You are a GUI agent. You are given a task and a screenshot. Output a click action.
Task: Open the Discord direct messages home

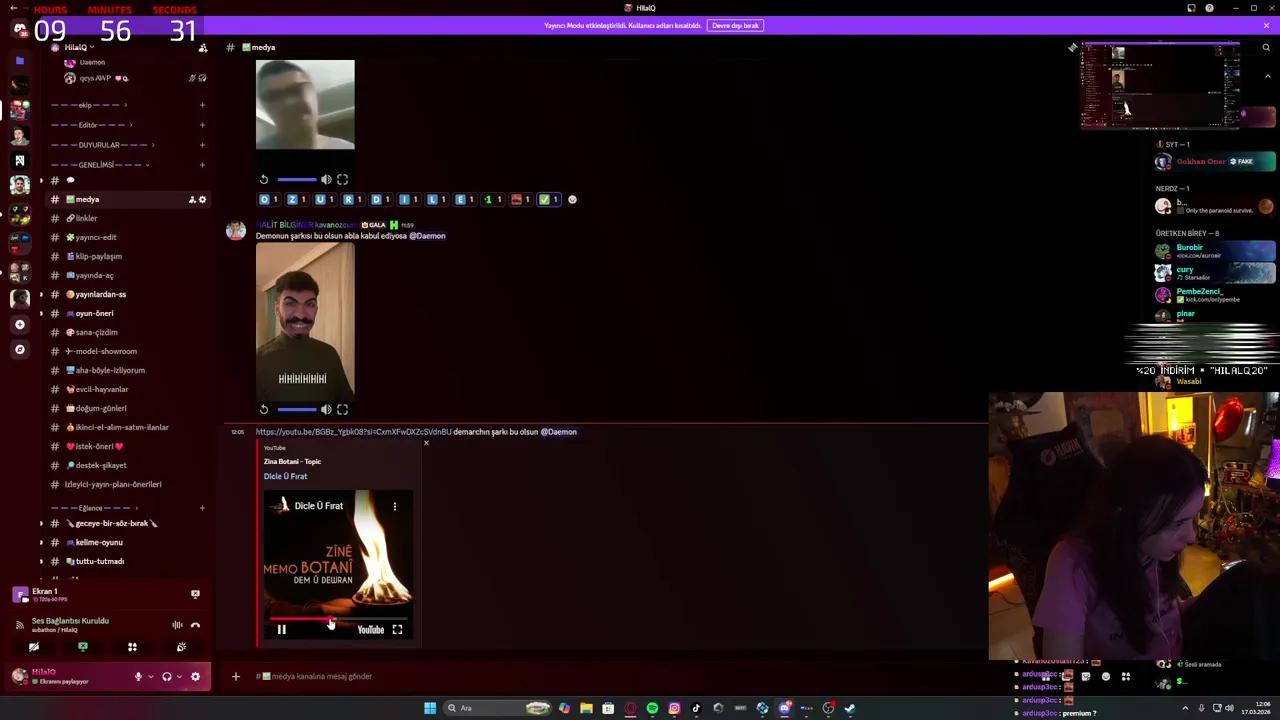19,28
